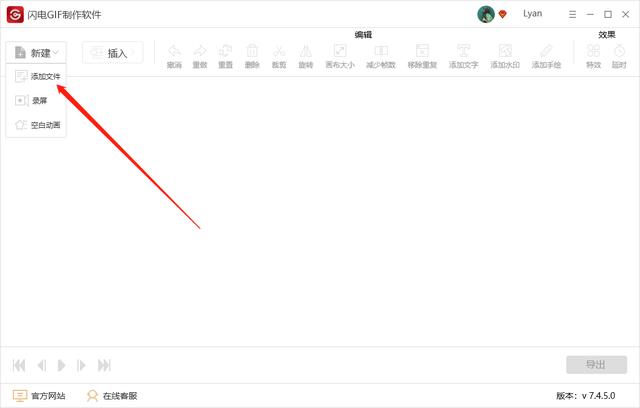Use the 裁剪 scissors tool
The image size is (640, 408).
click(x=279, y=56)
